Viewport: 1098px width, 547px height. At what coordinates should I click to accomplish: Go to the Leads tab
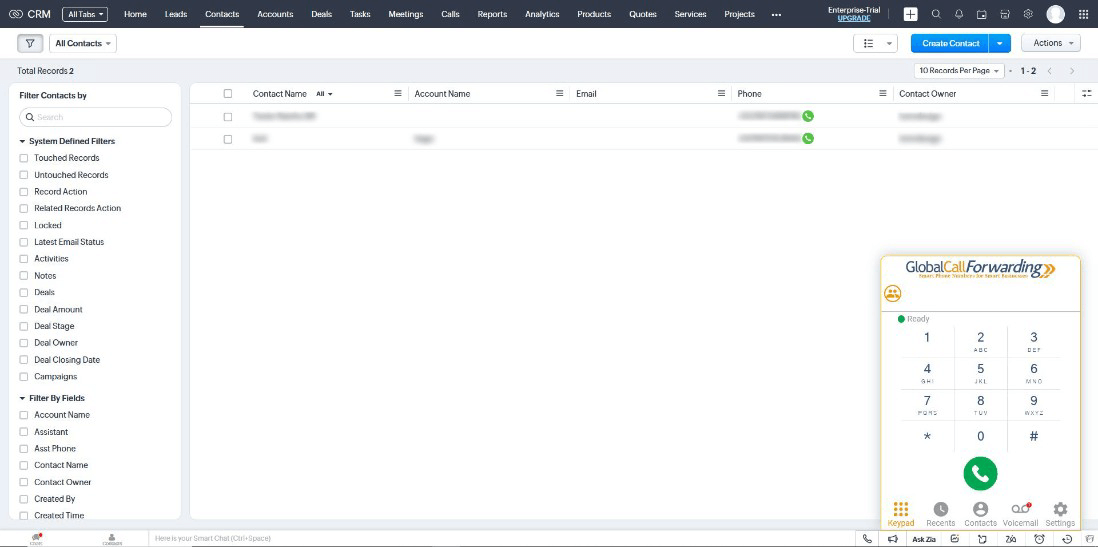pos(176,14)
